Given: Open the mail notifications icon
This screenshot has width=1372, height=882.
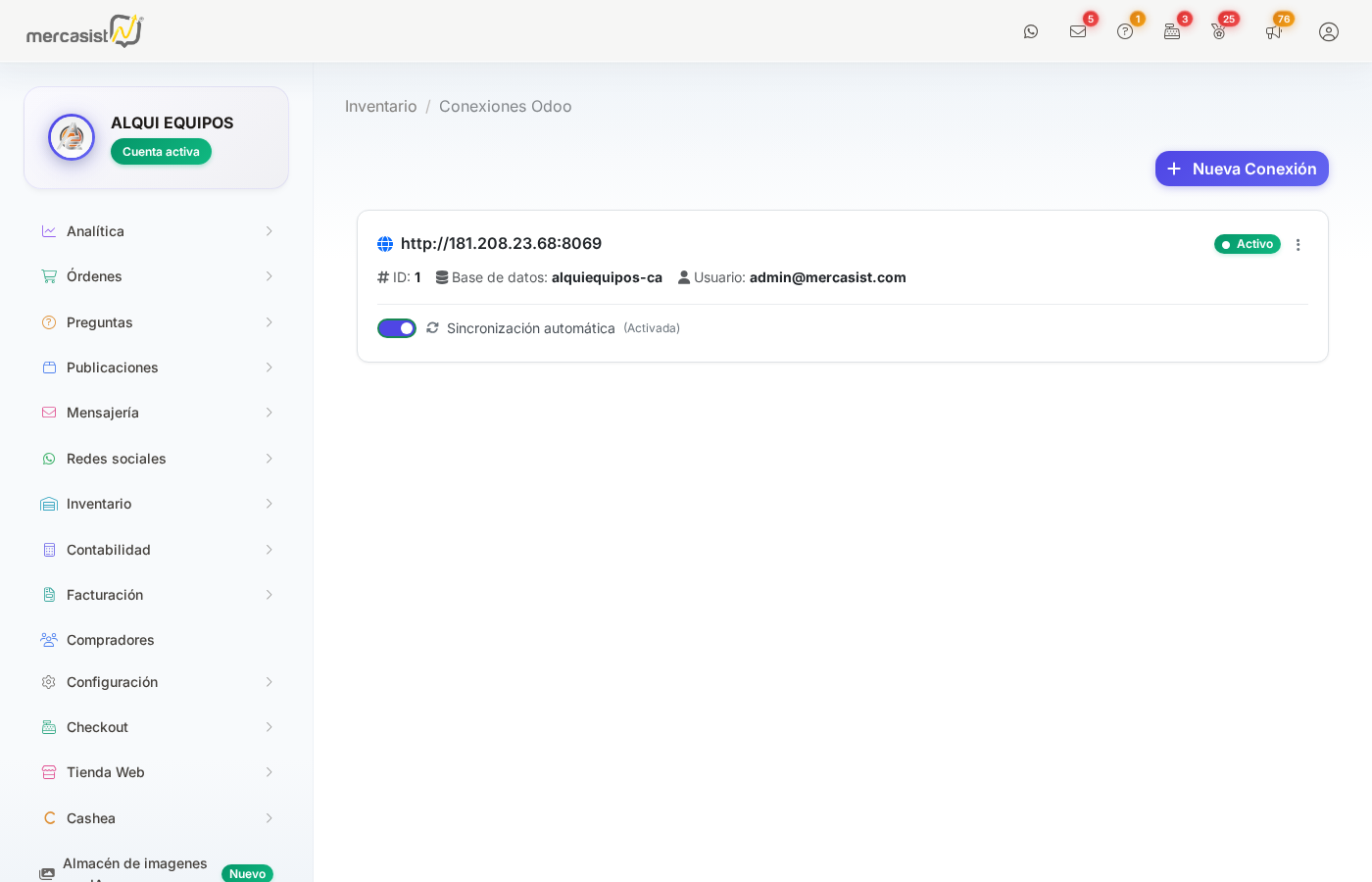Looking at the screenshot, I should (x=1078, y=31).
